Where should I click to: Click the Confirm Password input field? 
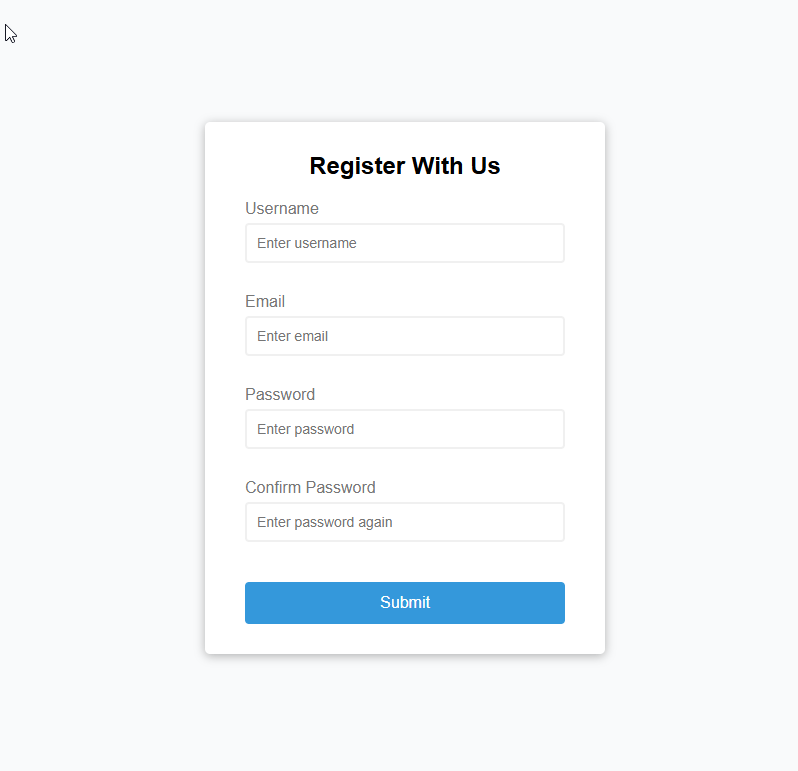coord(404,522)
